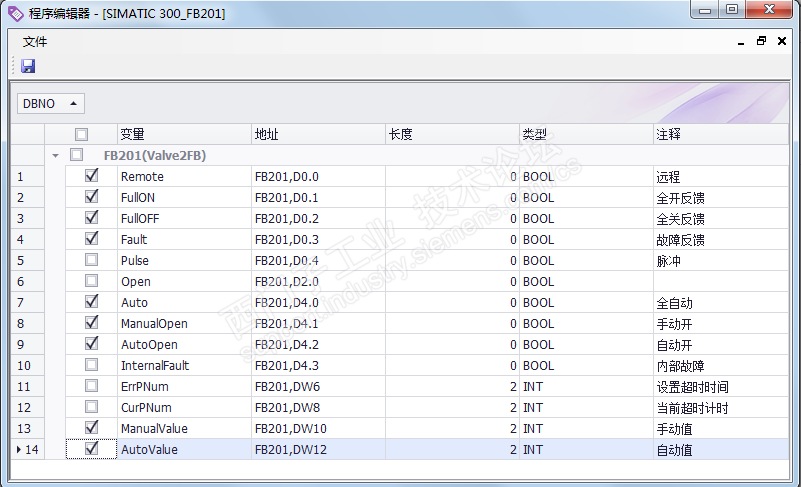Sort by the 类型 column header
Image resolution: width=801 pixels, height=487 pixels.
coord(586,134)
